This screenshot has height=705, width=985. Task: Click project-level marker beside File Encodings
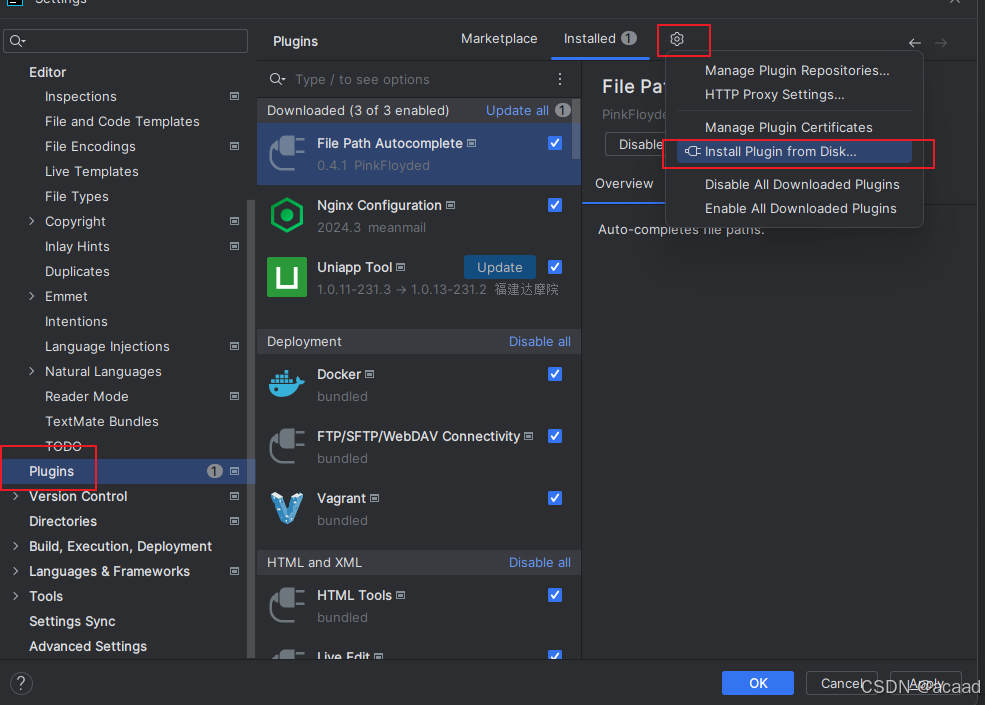click(x=234, y=146)
